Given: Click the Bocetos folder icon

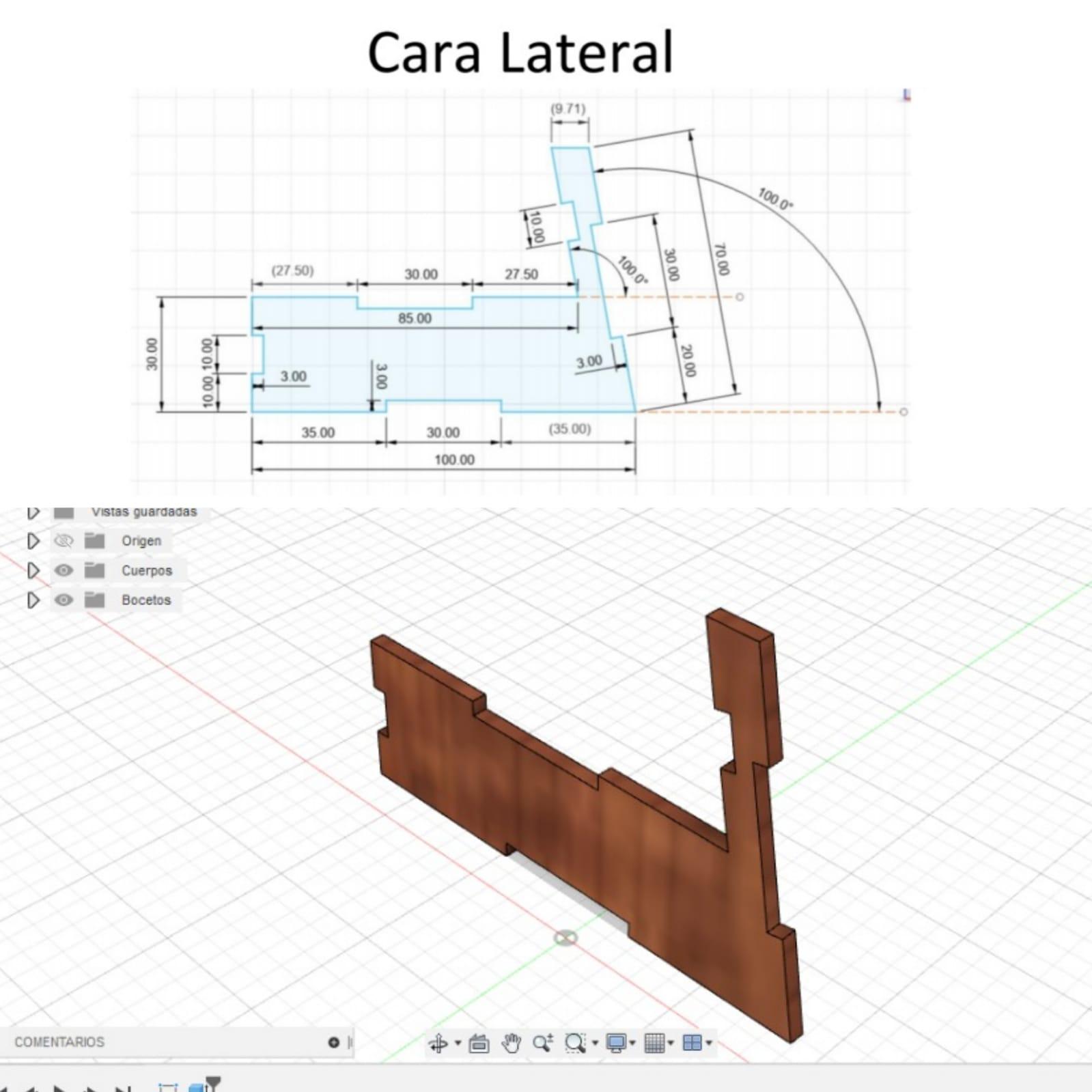Looking at the screenshot, I should pos(94,600).
